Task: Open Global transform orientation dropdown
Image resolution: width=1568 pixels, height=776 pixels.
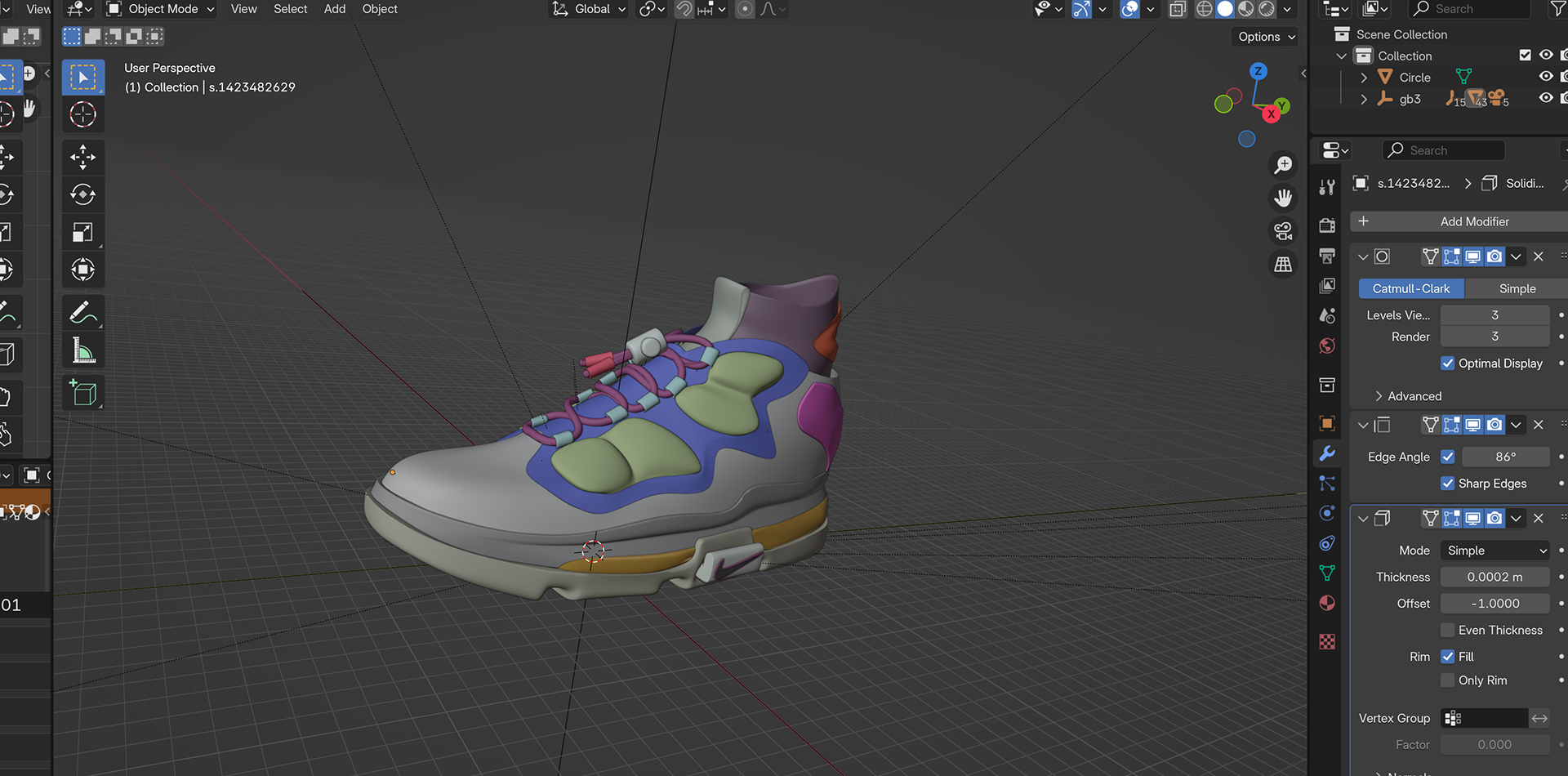Action: (590, 9)
